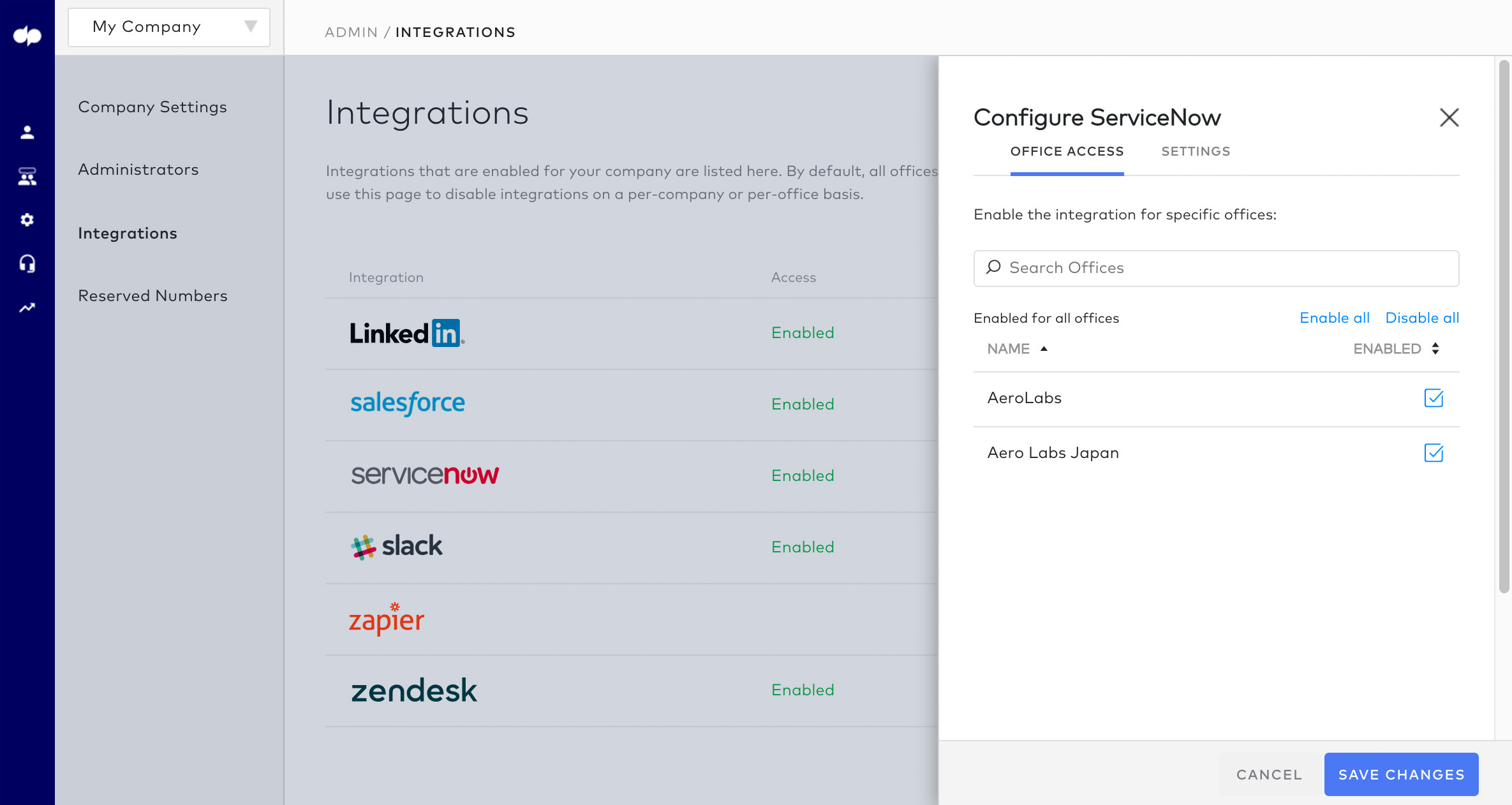Viewport: 1512px width, 805px height.
Task: Select the Slack integration logo
Action: point(396,547)
